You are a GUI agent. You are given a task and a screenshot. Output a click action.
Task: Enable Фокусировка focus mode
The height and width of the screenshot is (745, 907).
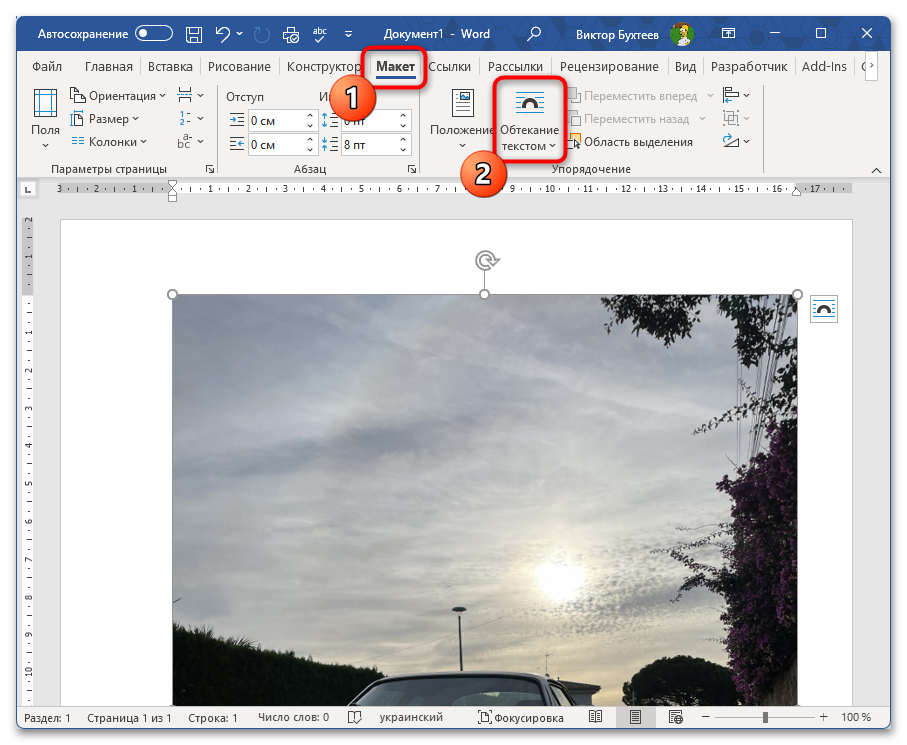point(520,718)
